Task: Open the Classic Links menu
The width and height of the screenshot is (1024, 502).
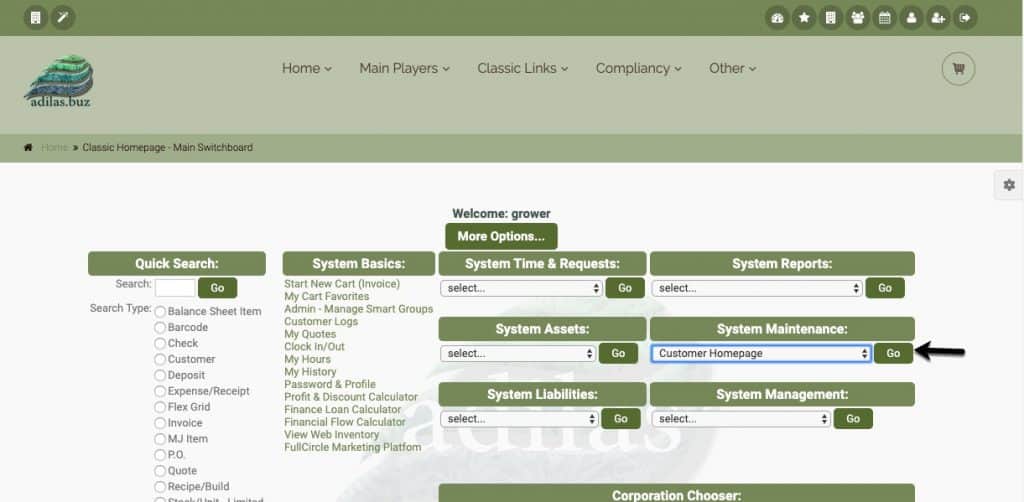Action: (x=522, y=69)
